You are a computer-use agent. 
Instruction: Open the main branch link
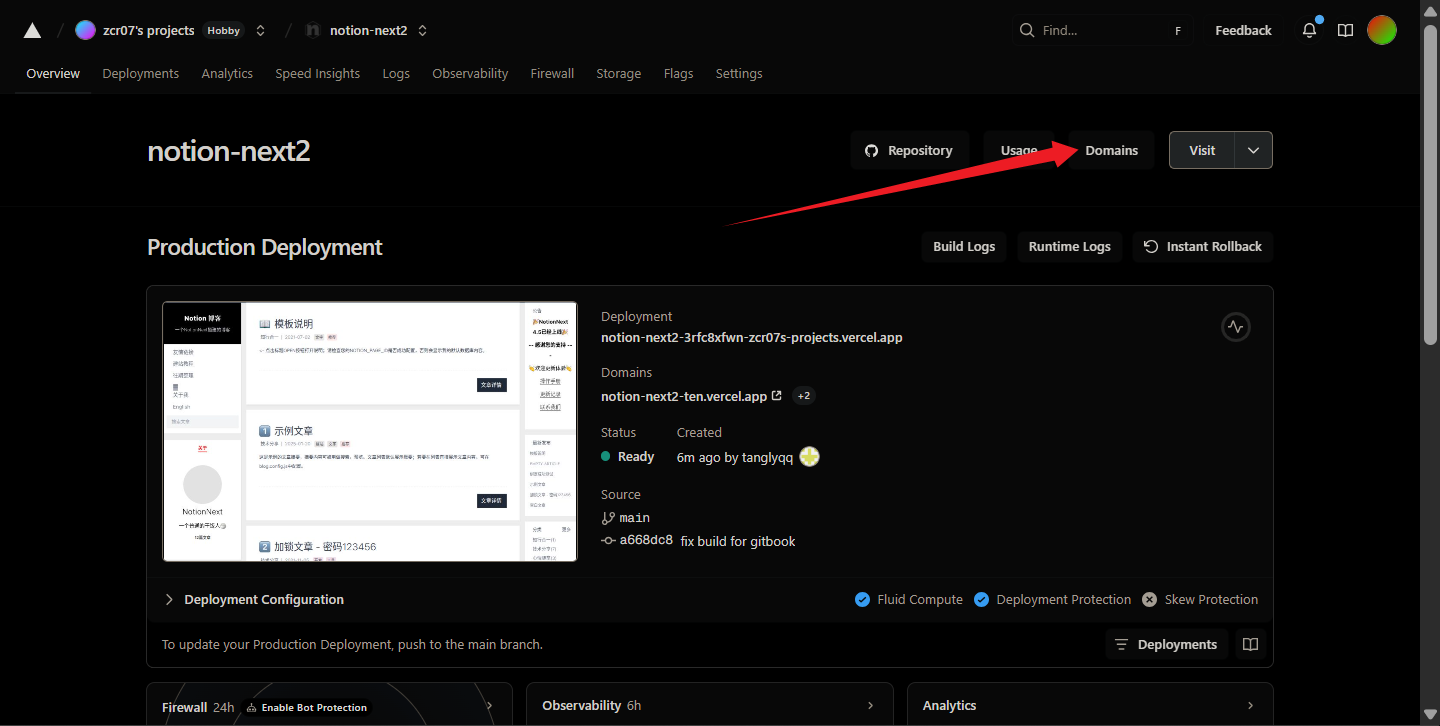[x=635, y=518]
